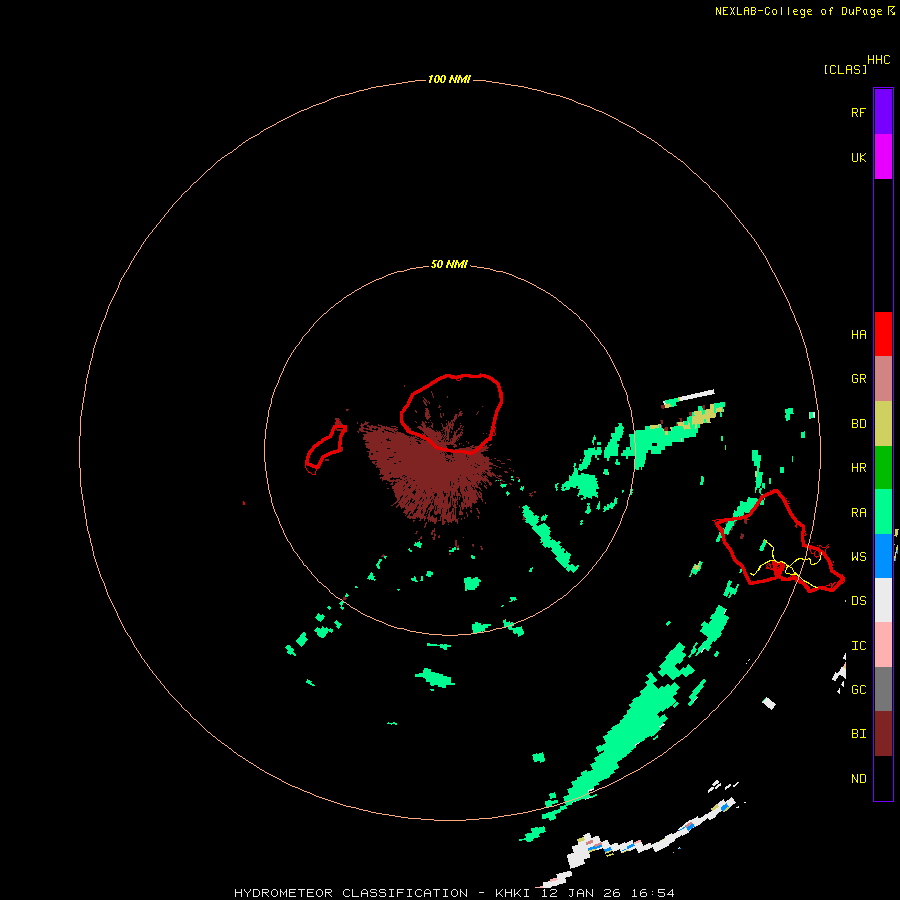Click the large red-outlined island near radar center
900x900 pixels.
click(x=452, y=413)
